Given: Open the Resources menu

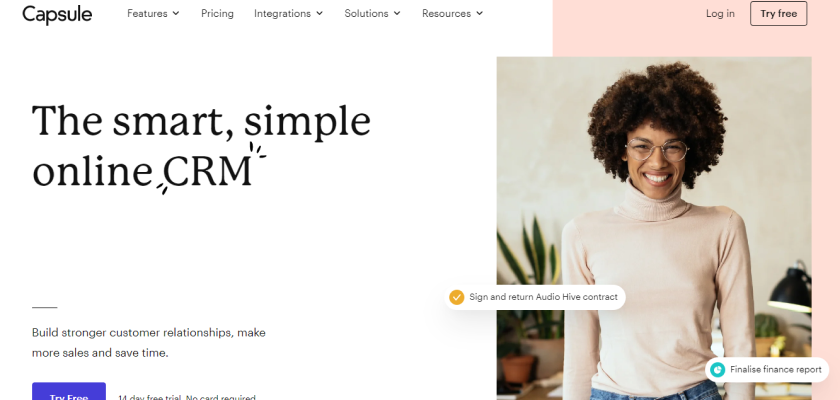Looking at the screenshot, I should (452, 13).
